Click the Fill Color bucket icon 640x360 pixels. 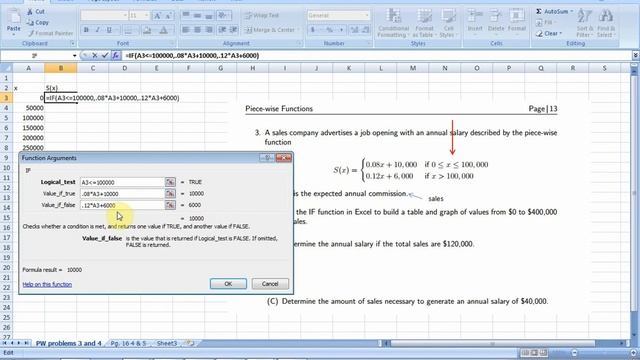click(x=147, y=30)
